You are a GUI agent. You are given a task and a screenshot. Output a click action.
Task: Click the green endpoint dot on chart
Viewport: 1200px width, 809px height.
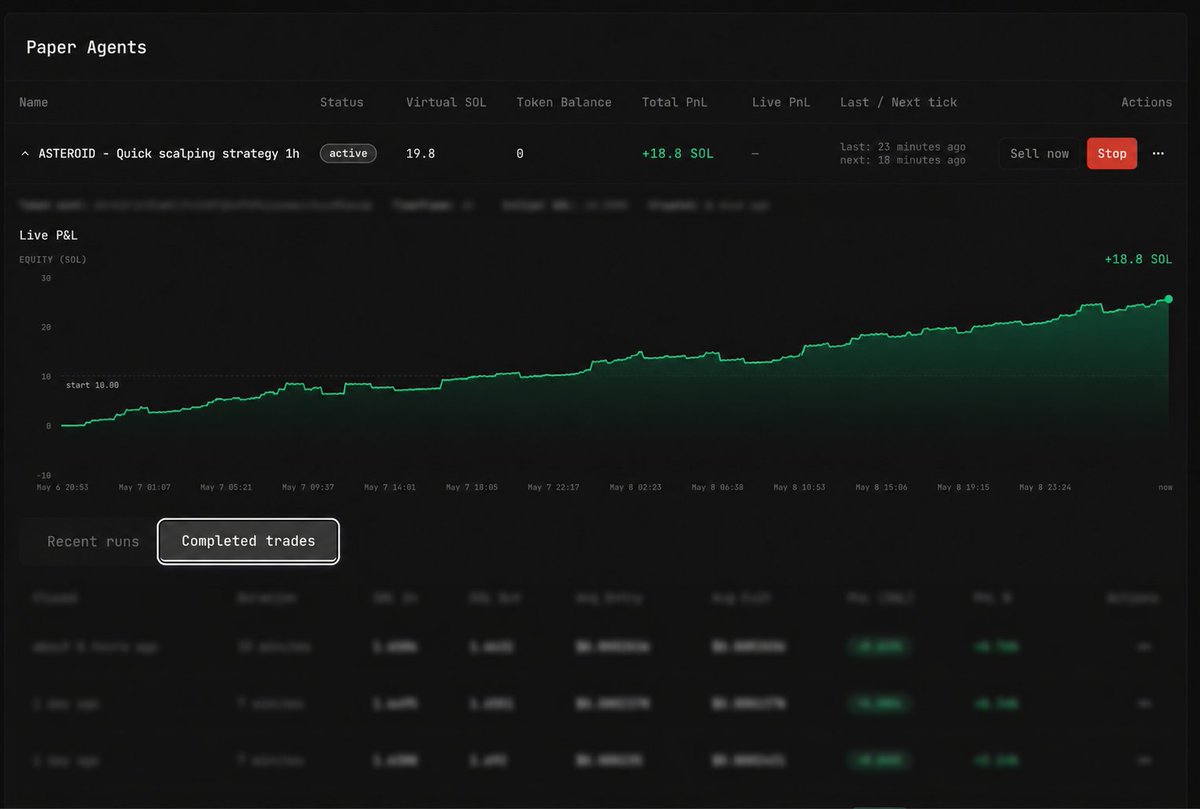coord(1168,299)
